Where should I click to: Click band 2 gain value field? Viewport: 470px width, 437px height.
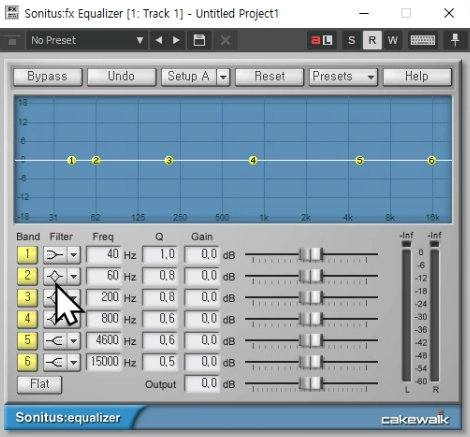(x=202, y=276)
